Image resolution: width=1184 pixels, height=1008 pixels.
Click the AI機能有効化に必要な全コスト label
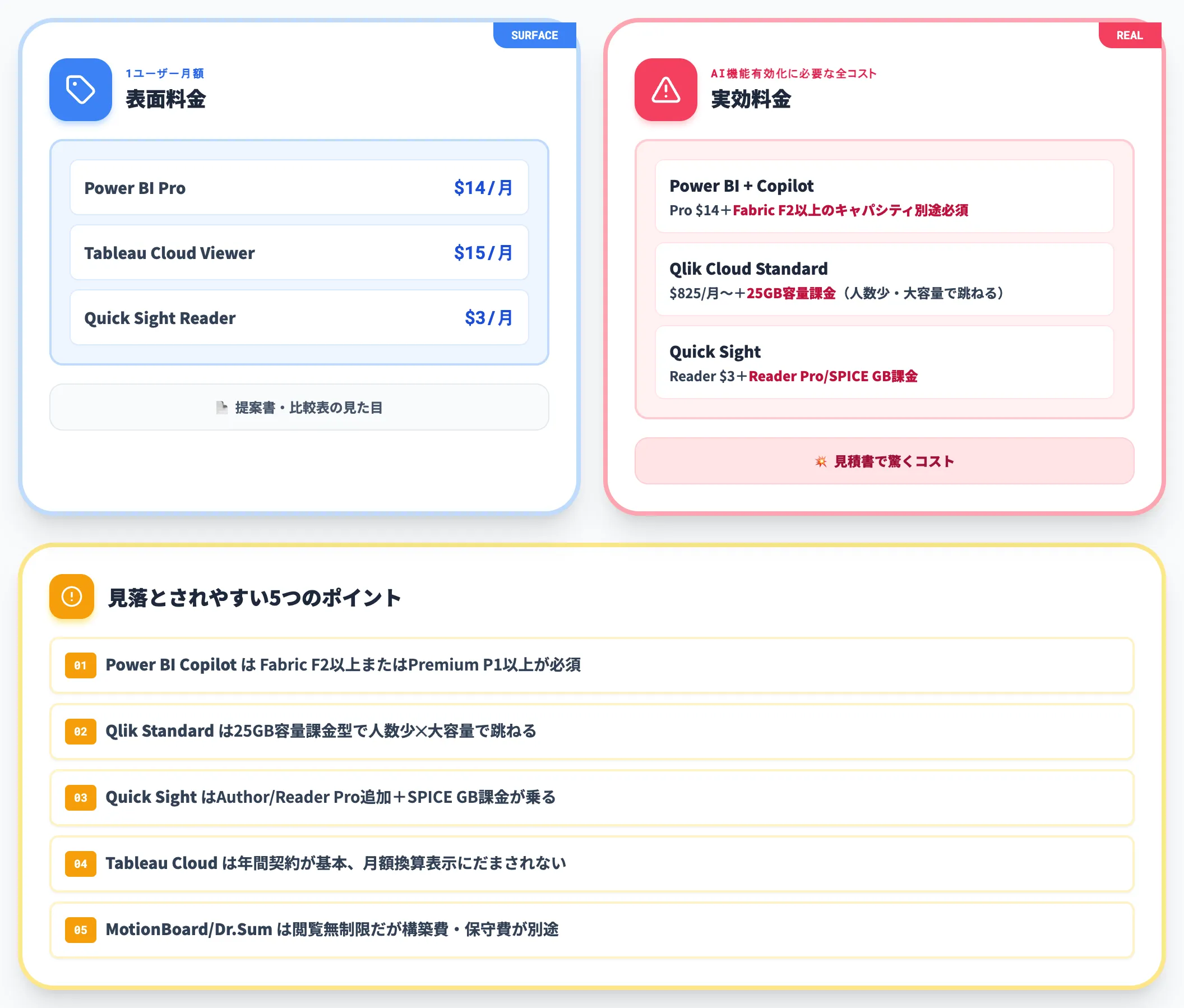tap(794, 73)
